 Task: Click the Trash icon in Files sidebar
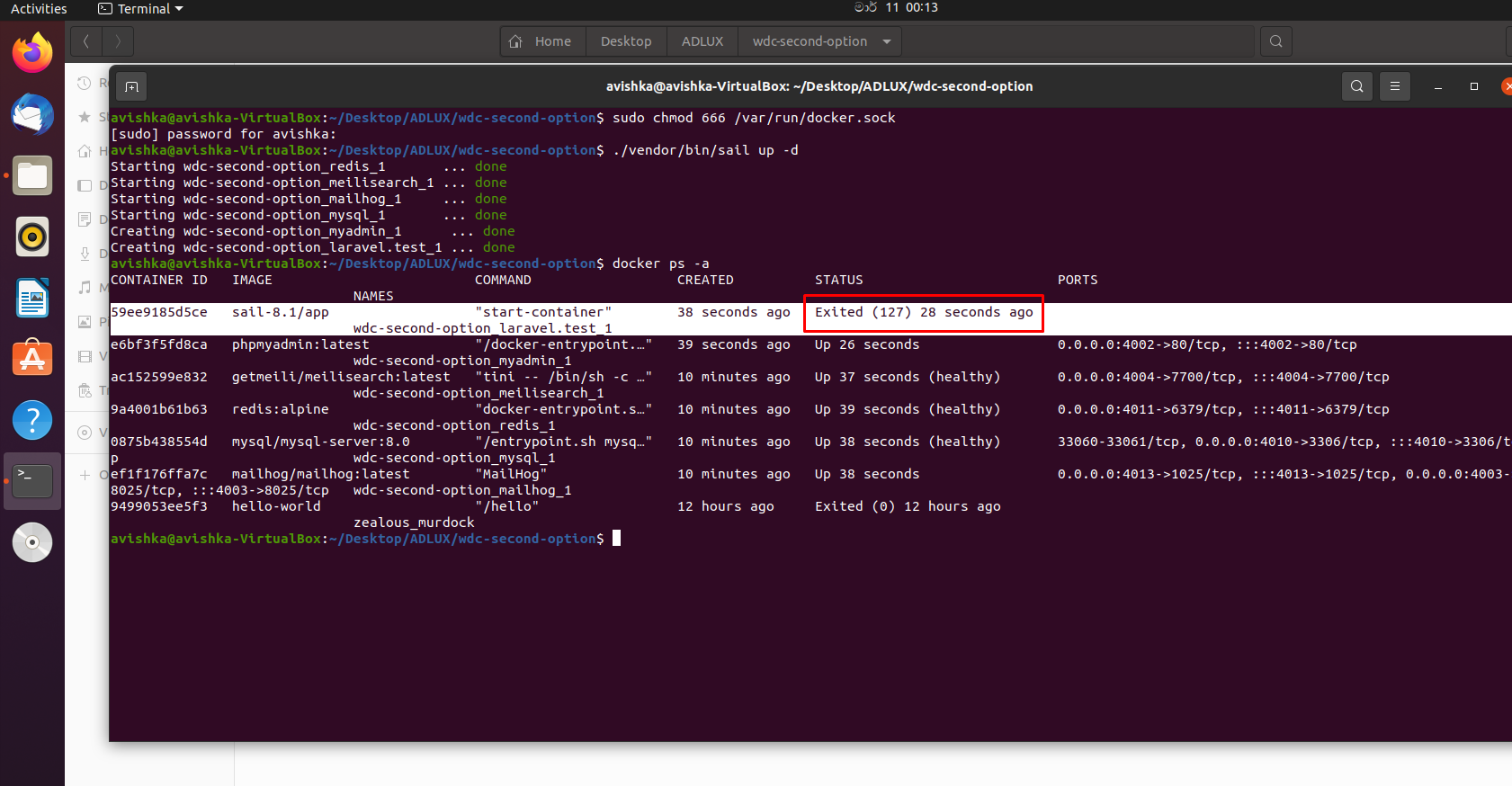click(x=85, y=390)
